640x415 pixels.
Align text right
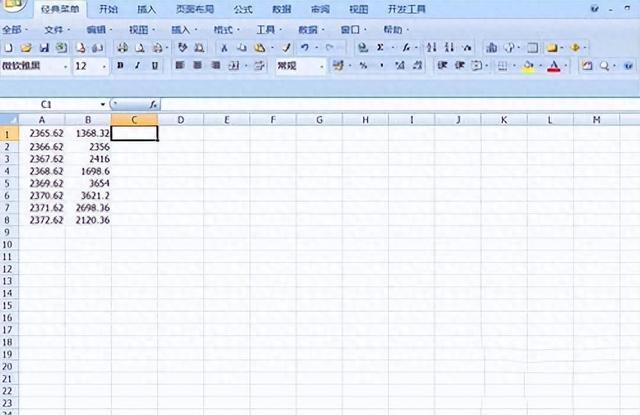[216, 66]
